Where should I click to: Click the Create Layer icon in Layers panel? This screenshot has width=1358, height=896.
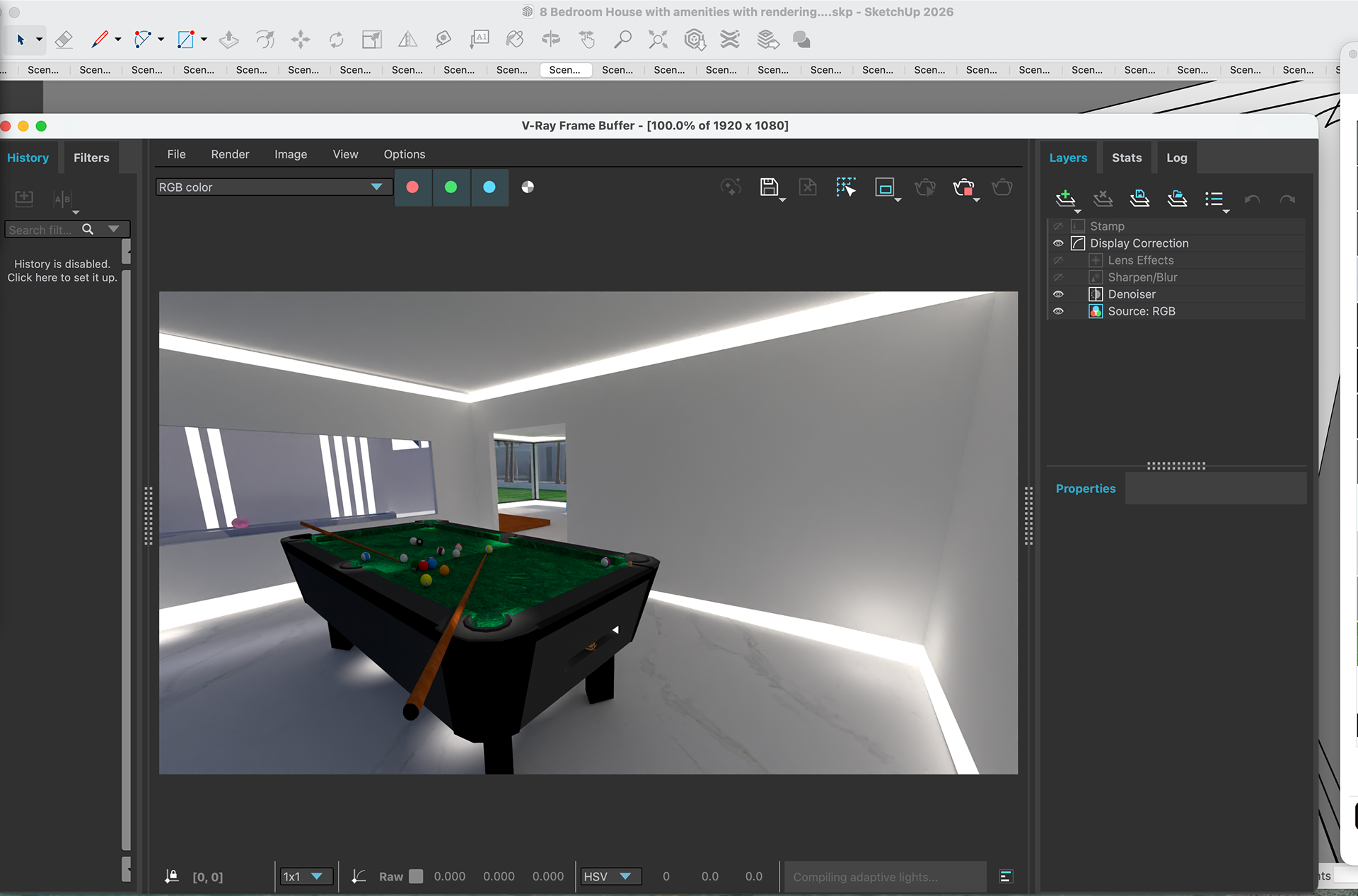[1065, 199]
